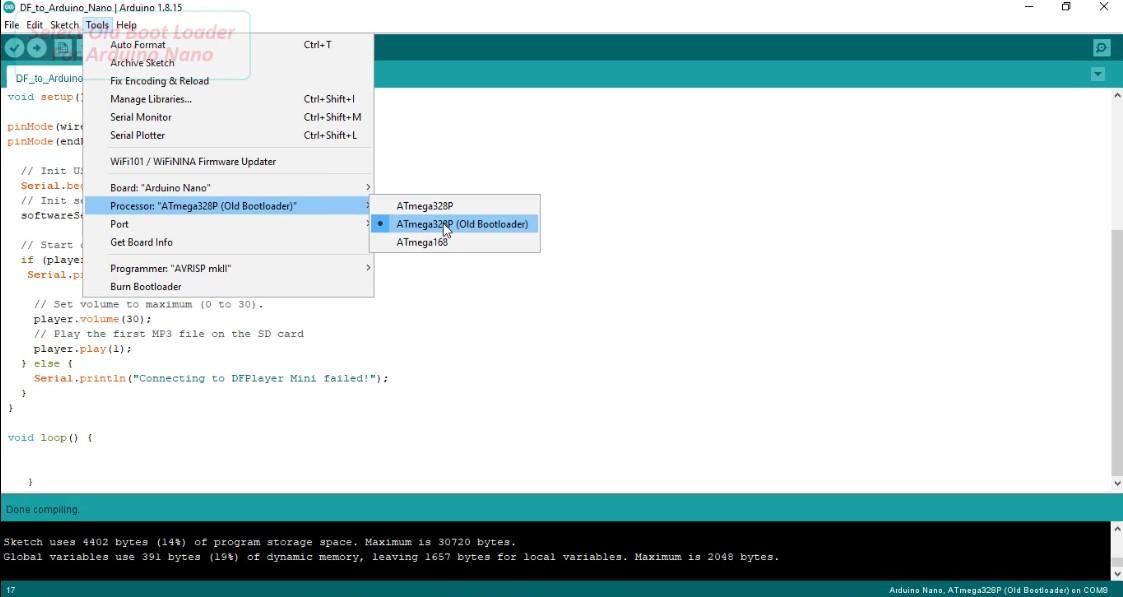Click the 'Done compiling.' status message
The width and height of the screenshot is (1123, 597).
click(42, 510)
